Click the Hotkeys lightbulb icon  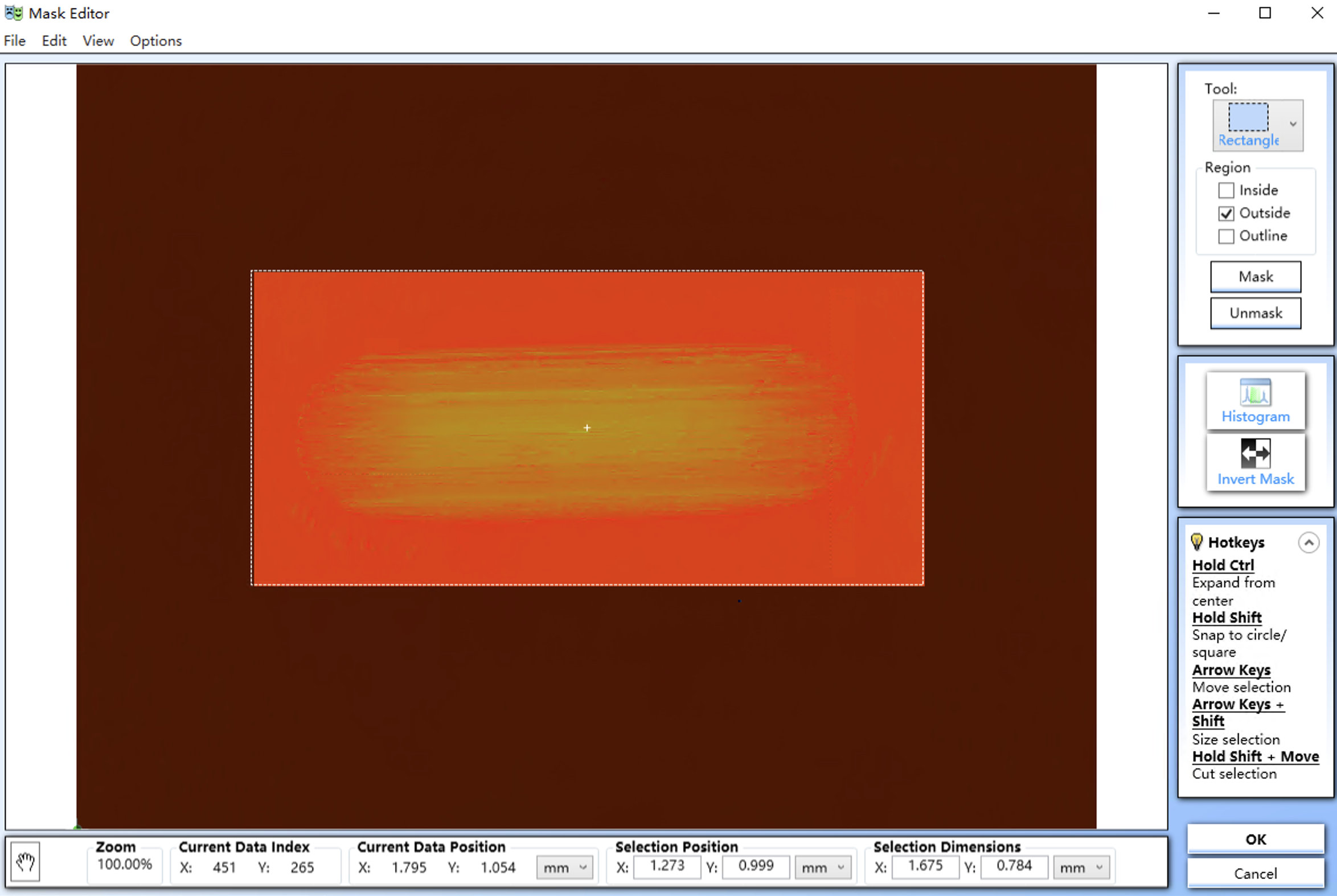pyautogui.click(x=1196, y=542)
